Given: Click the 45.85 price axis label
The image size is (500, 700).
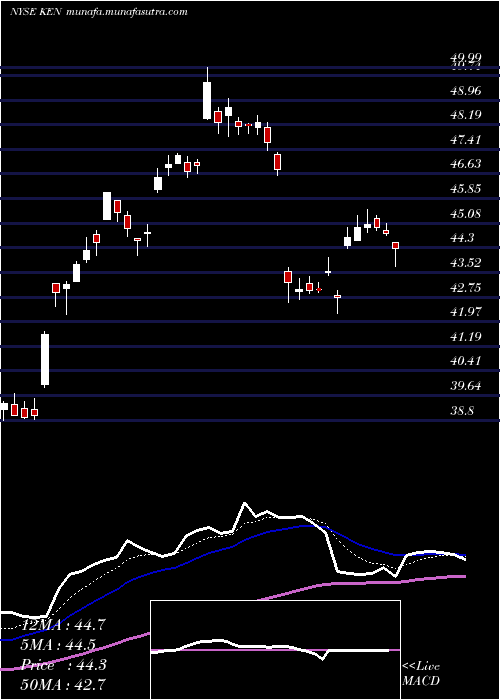Looking at the screenshot, I should [x=465, y=189].
